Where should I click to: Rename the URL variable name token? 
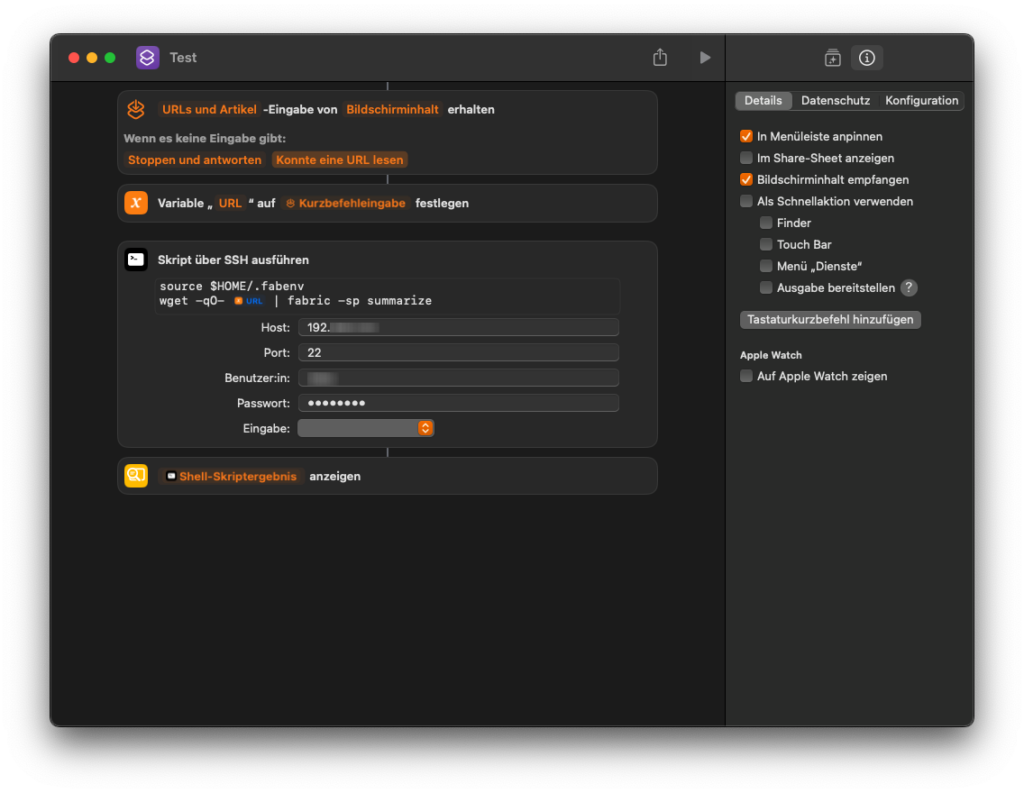tap(230, 203)
